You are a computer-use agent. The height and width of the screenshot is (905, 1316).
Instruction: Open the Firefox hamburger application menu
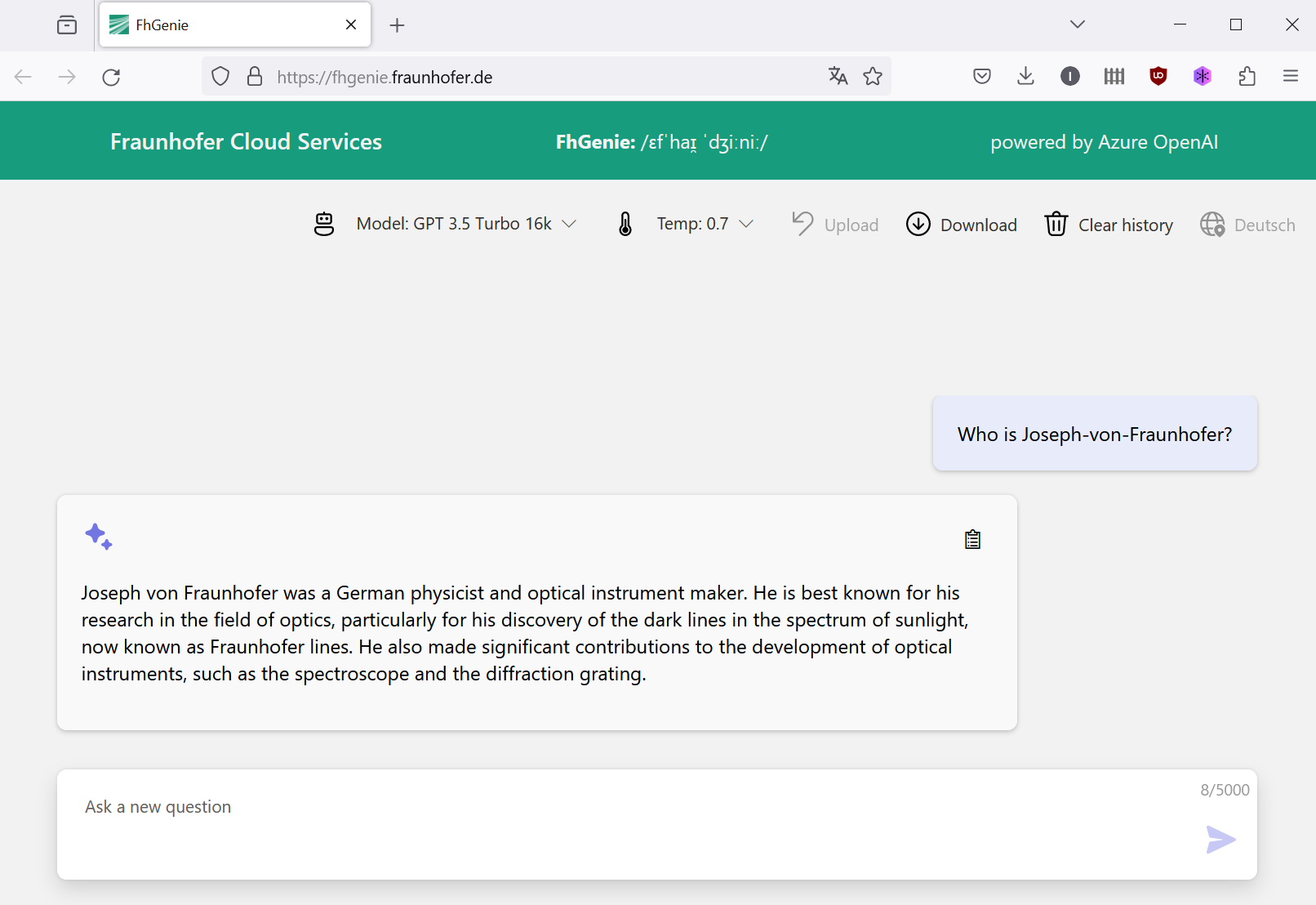[1290, 77]
